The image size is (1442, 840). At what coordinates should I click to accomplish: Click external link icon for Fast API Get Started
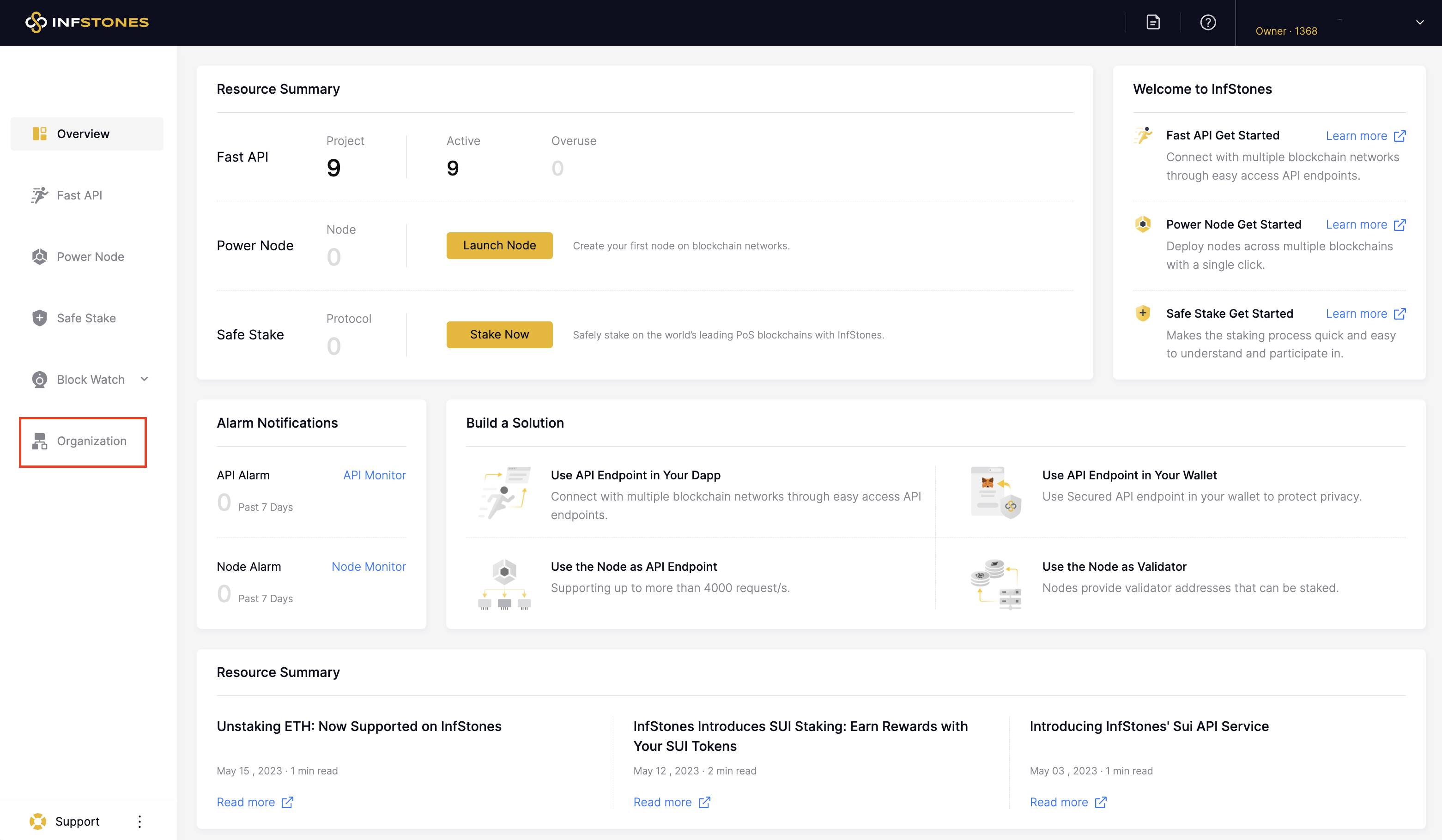(x=1400, y=136)
